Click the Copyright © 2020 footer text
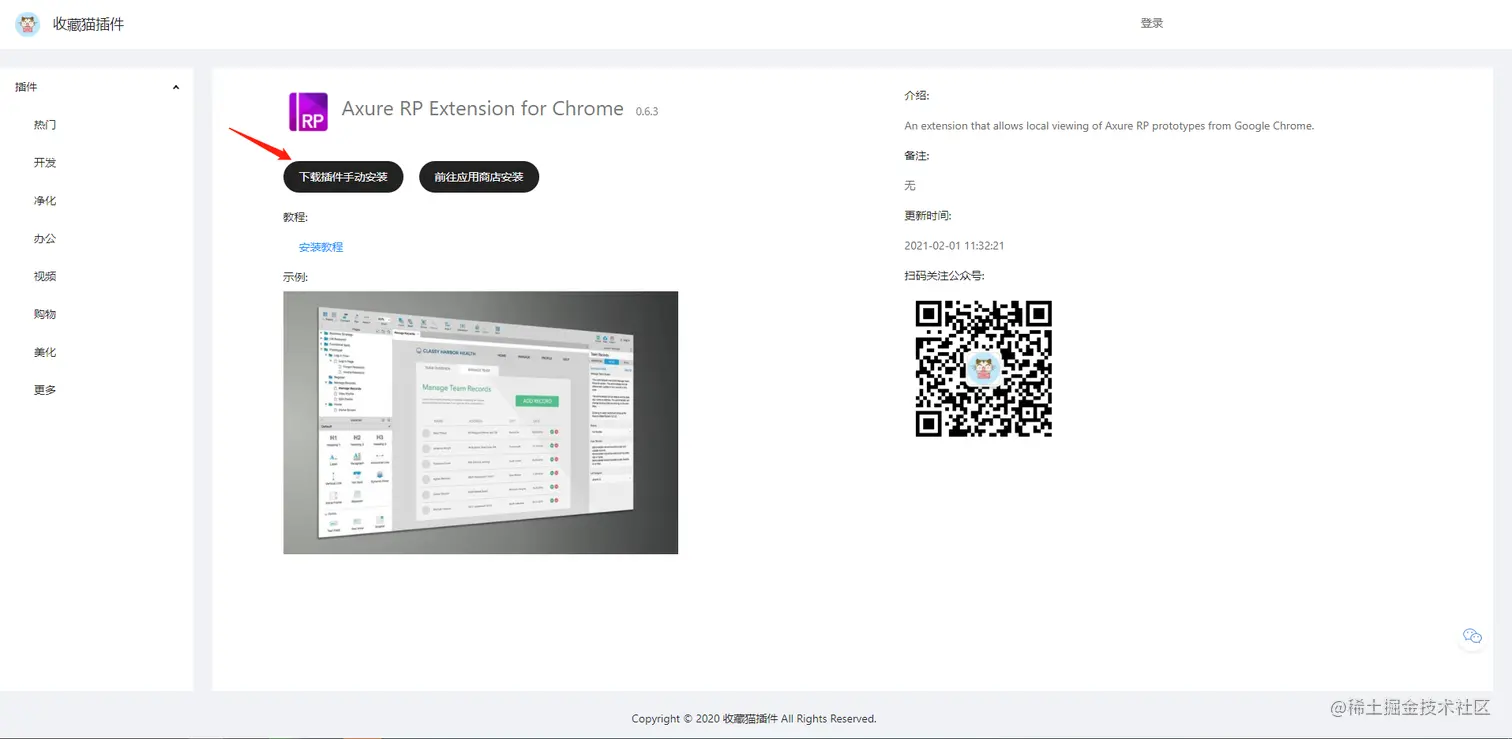The height and width of the screenshot is (739, 1512). tap(754, 719)
